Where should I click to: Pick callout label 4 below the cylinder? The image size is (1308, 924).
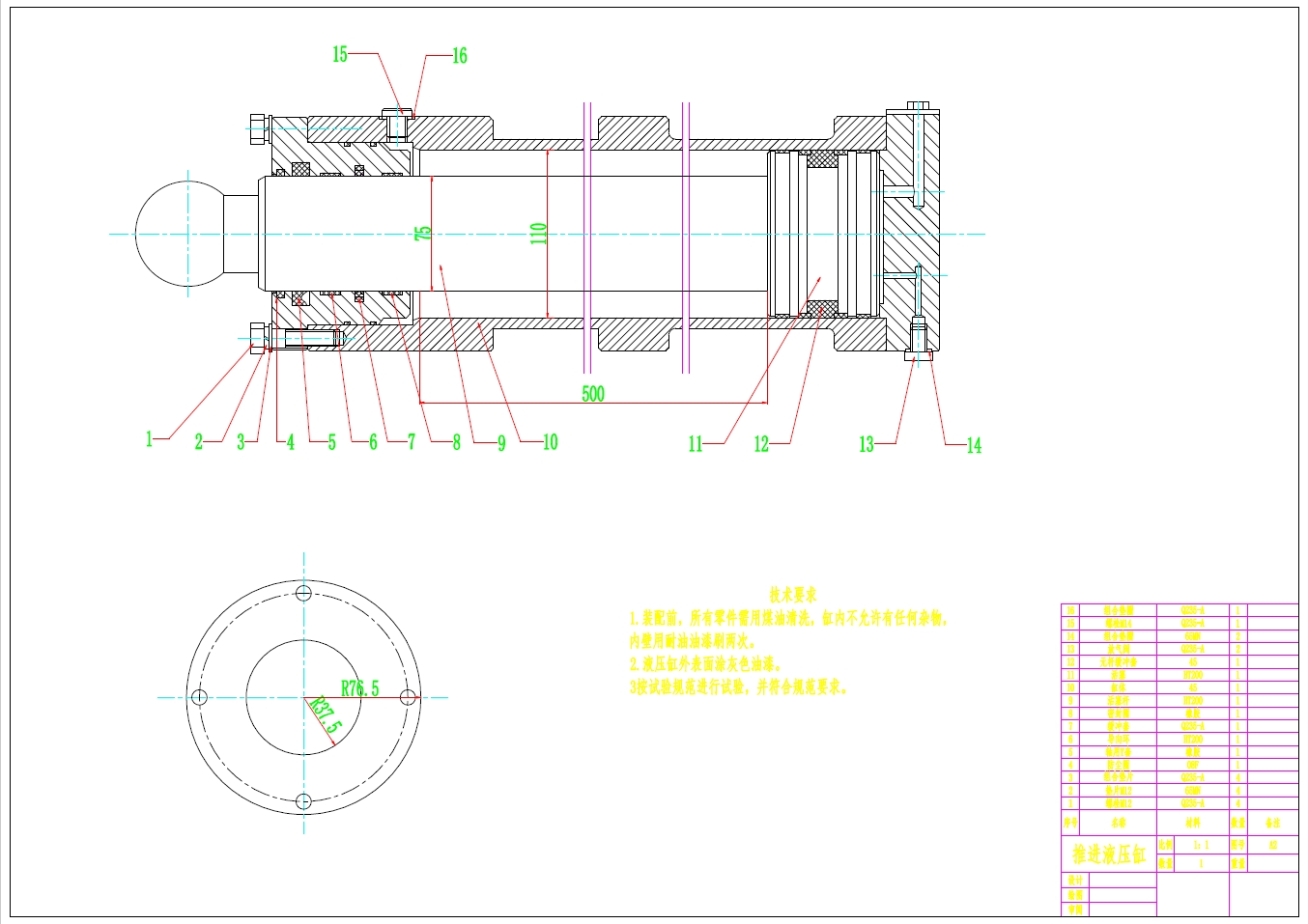pyautogui.click(x=291, y=442)
